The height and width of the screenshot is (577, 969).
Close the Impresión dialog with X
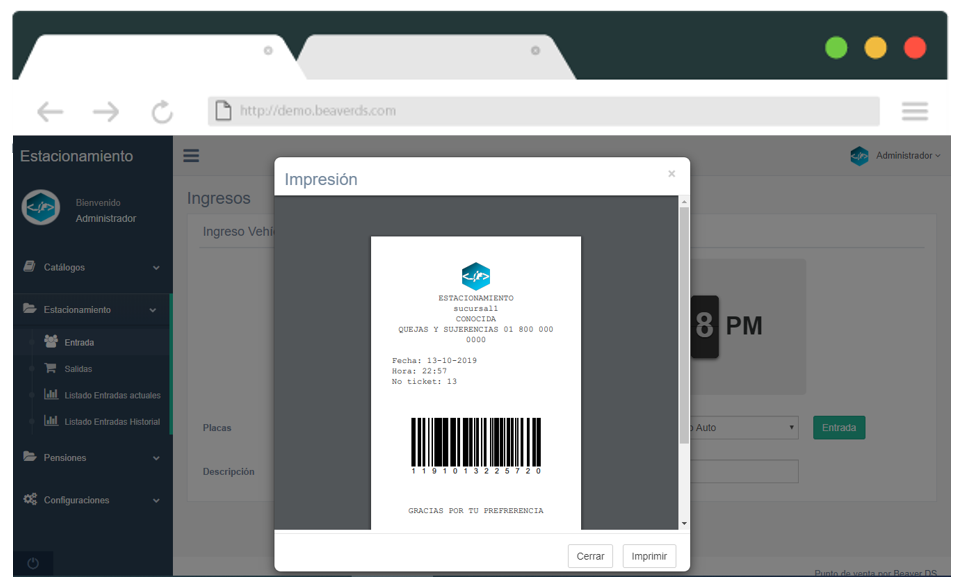click(671, 174)
